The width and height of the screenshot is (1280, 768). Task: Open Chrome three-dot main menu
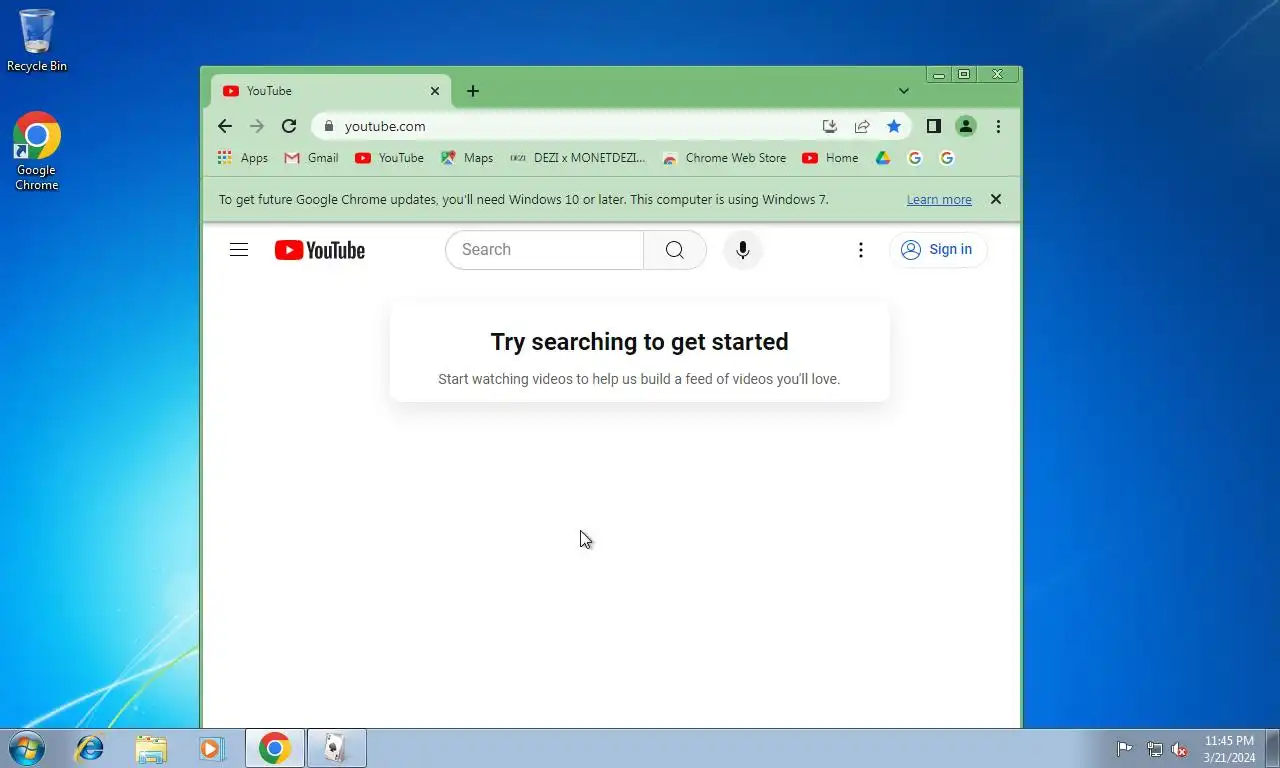(x=998, y=126)
